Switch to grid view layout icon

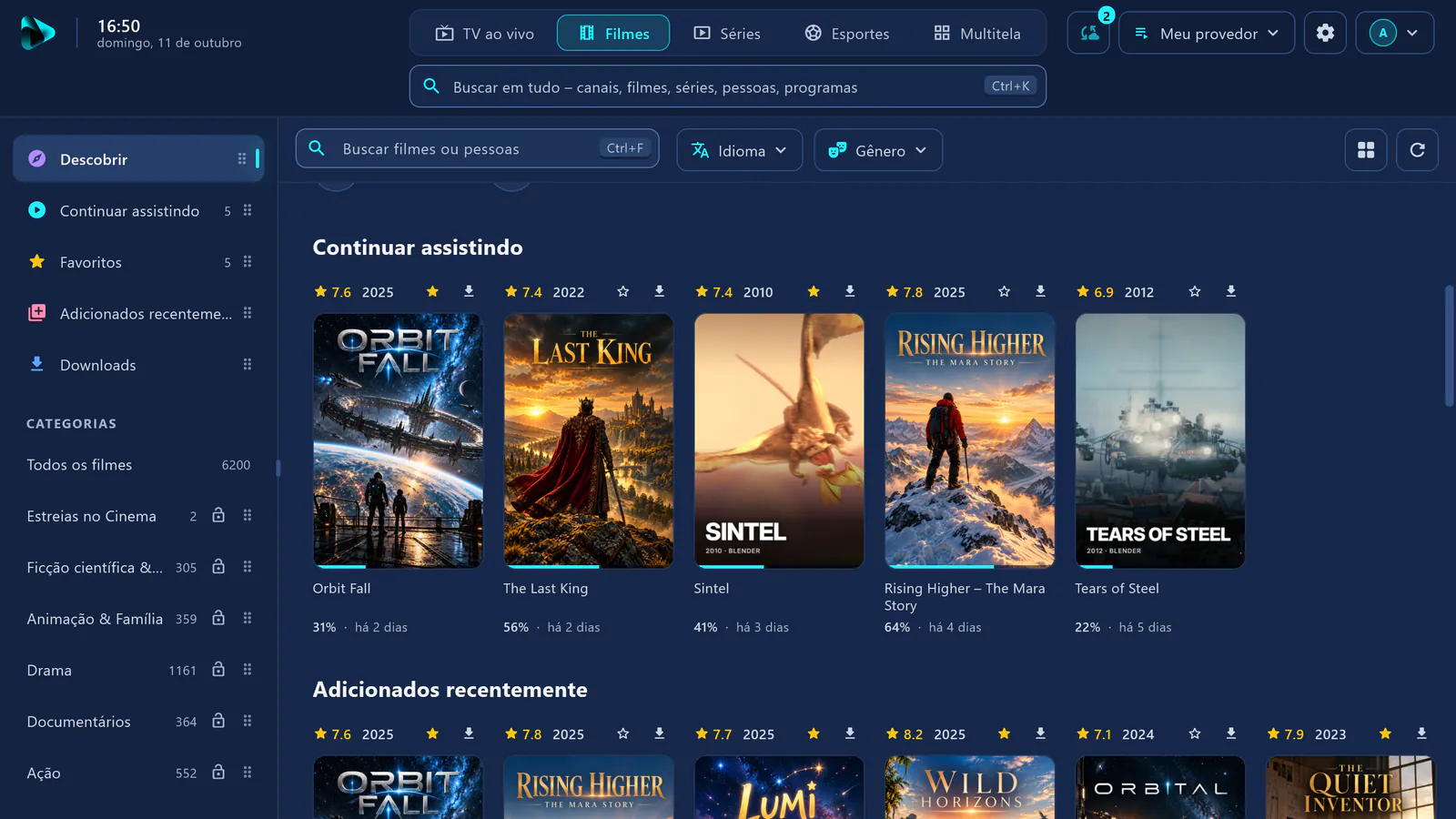coord(1366,150)
